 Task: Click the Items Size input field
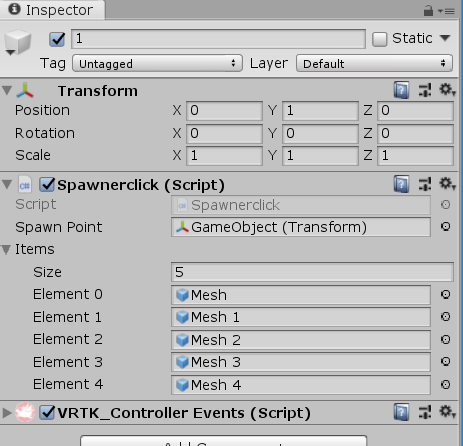pyautogui.click(x=312, y=272)
